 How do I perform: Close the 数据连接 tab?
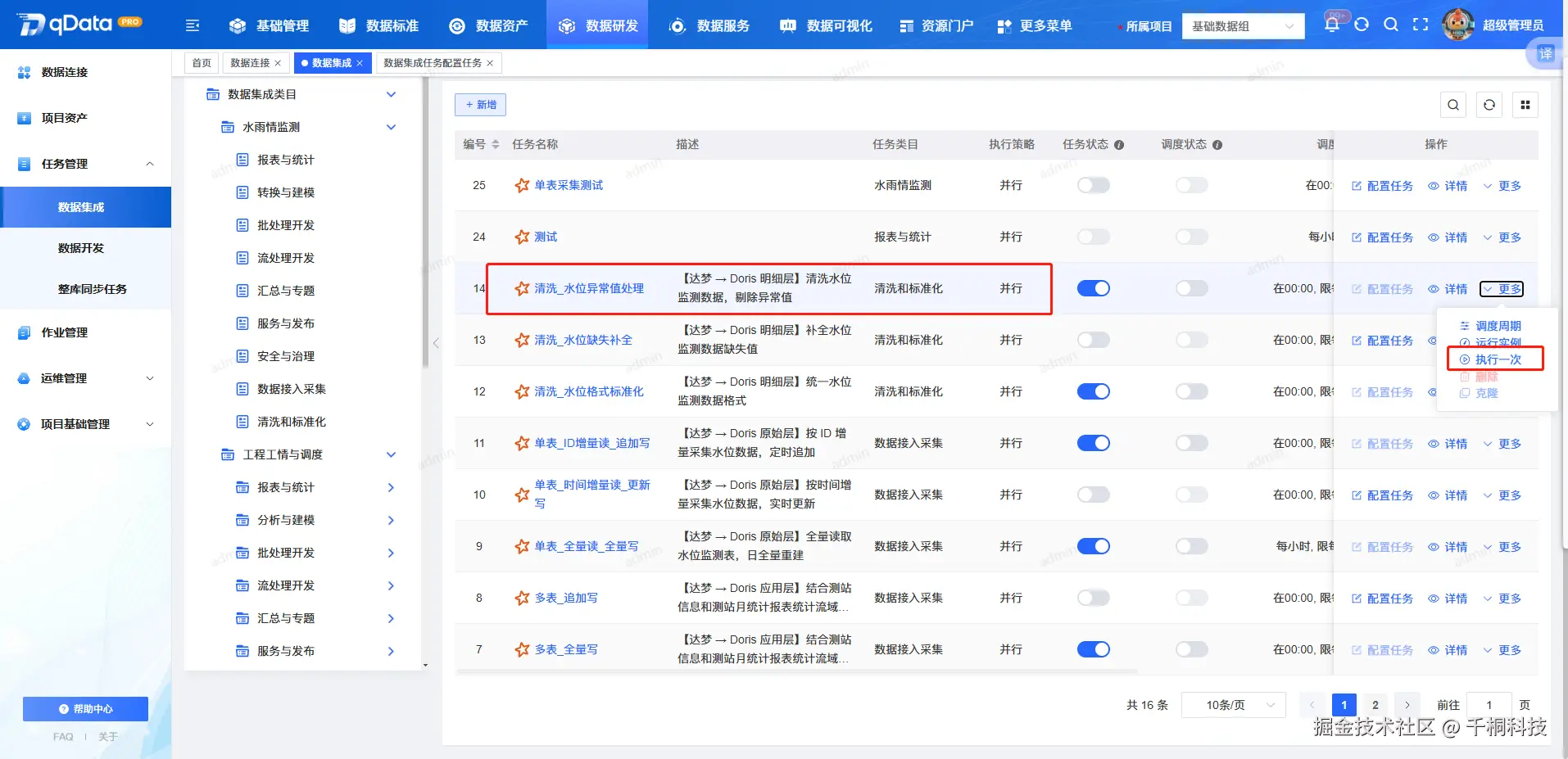pos(278,63)
